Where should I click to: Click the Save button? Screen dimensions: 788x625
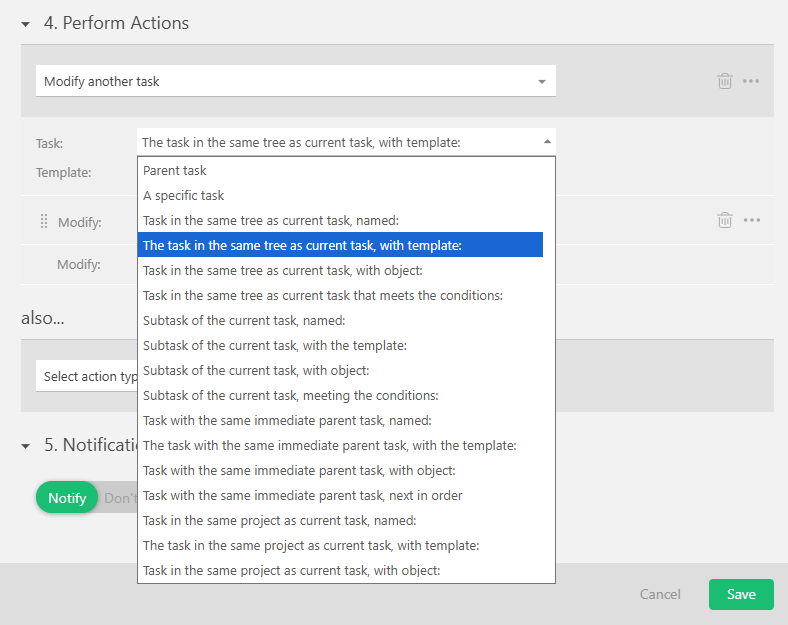741,594
